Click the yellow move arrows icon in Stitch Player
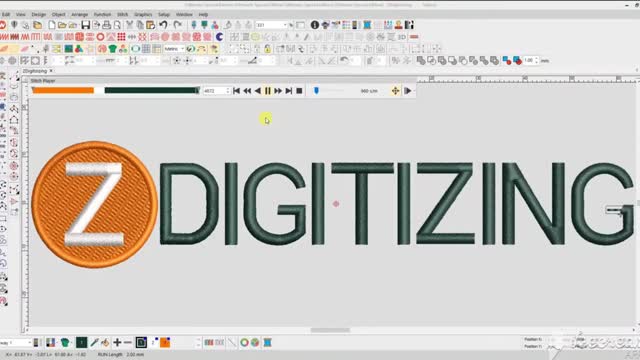This screenshot has width=640, height=360. click(395, 91)
